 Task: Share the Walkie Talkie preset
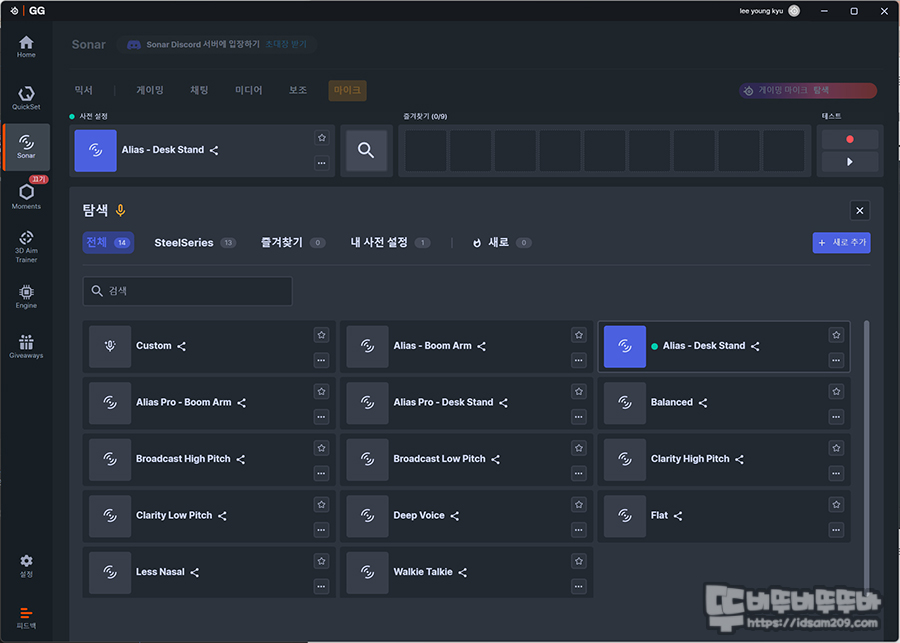click(x=463, y=572)
